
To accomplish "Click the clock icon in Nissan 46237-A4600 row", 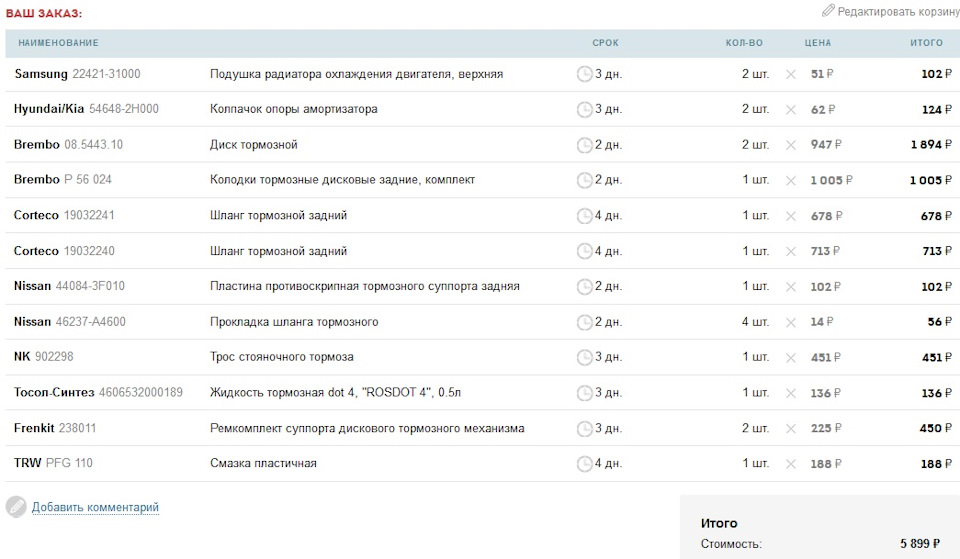I will click(585, 322).
